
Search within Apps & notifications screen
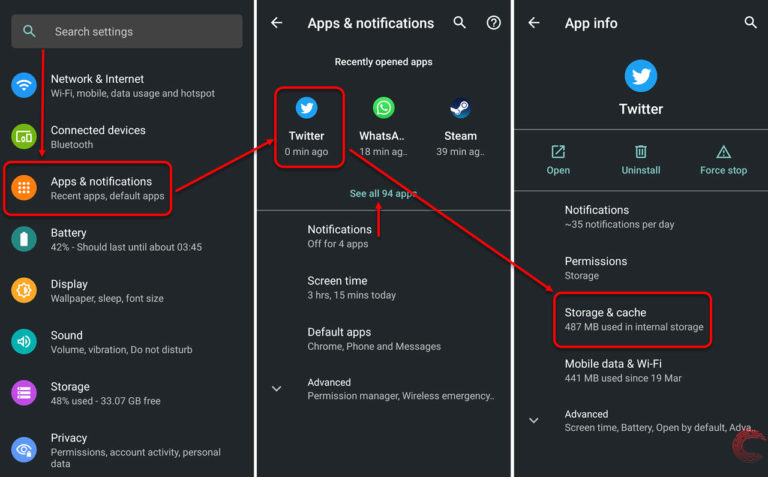tap(459, 22)
